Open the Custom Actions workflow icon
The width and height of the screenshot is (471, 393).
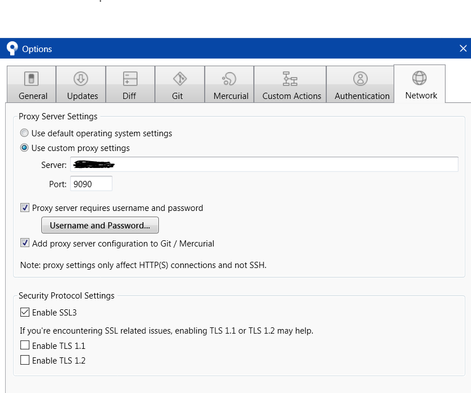click(x=290, y=79)
